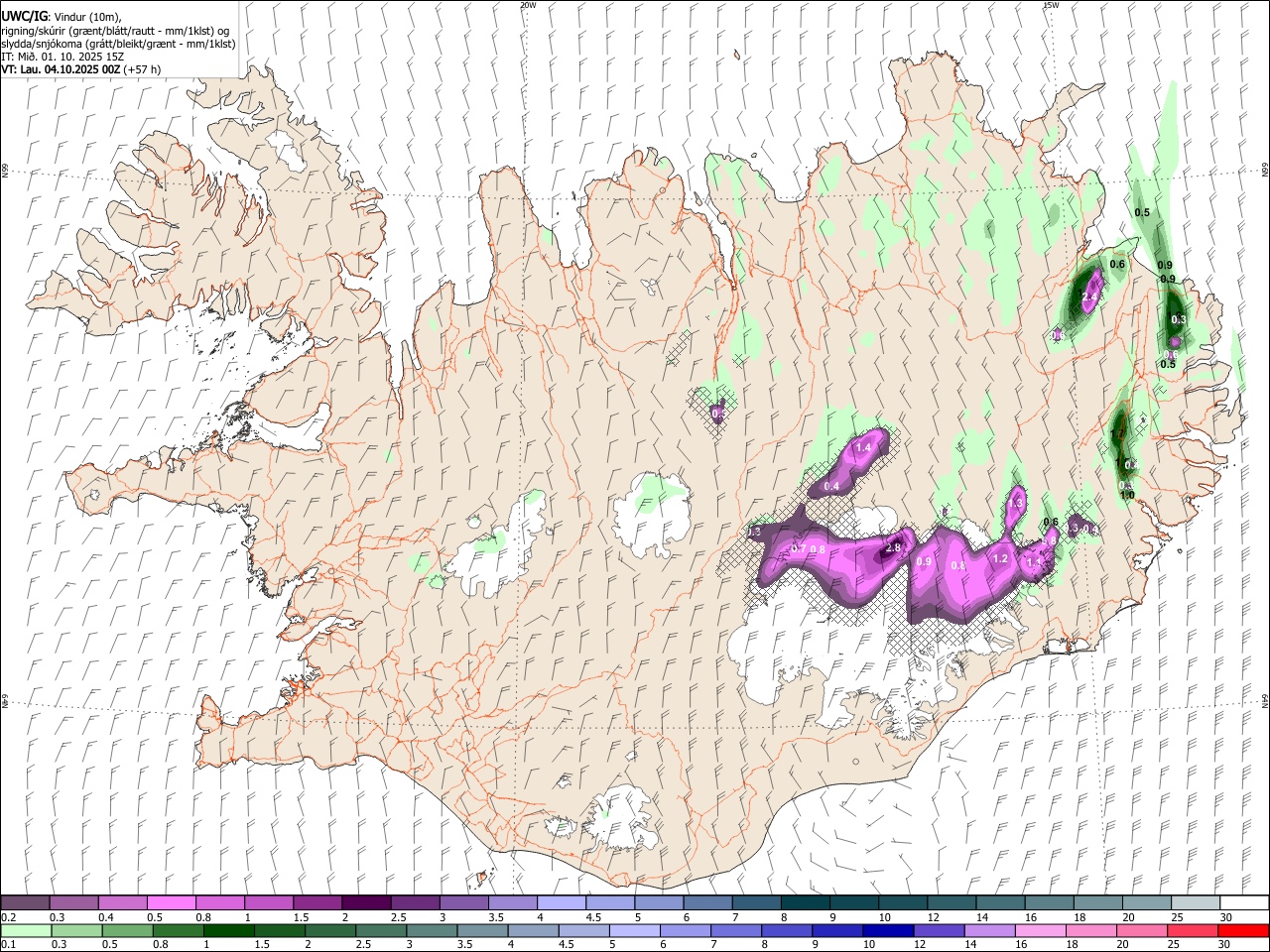Viewport: 1270px width, 952px height.
Task: Click the 0.1 label on the rain scale
Action: coord(8,944)
